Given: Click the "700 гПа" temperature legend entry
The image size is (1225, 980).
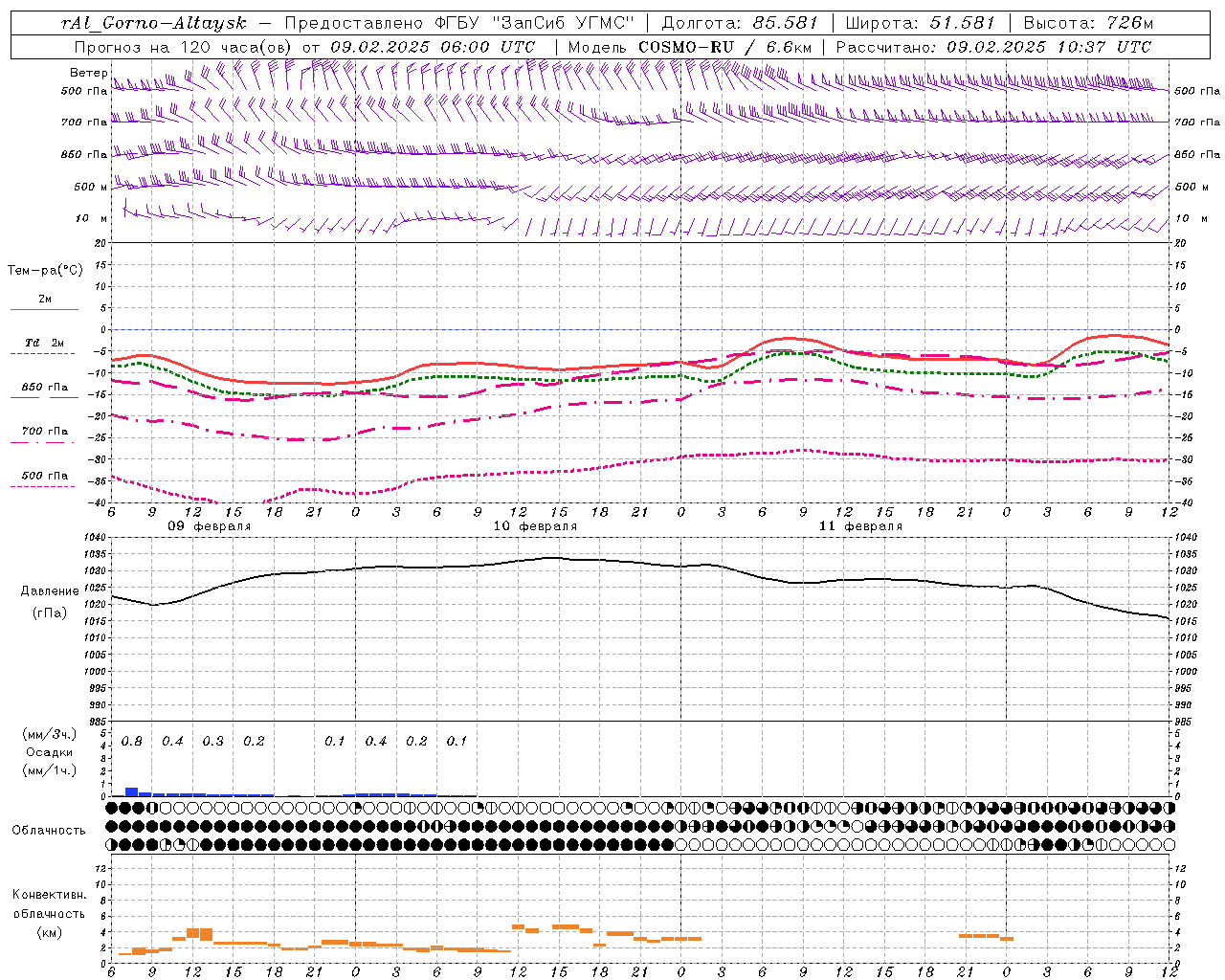Looking at the screenshot, I should click(x=45, y=432).
